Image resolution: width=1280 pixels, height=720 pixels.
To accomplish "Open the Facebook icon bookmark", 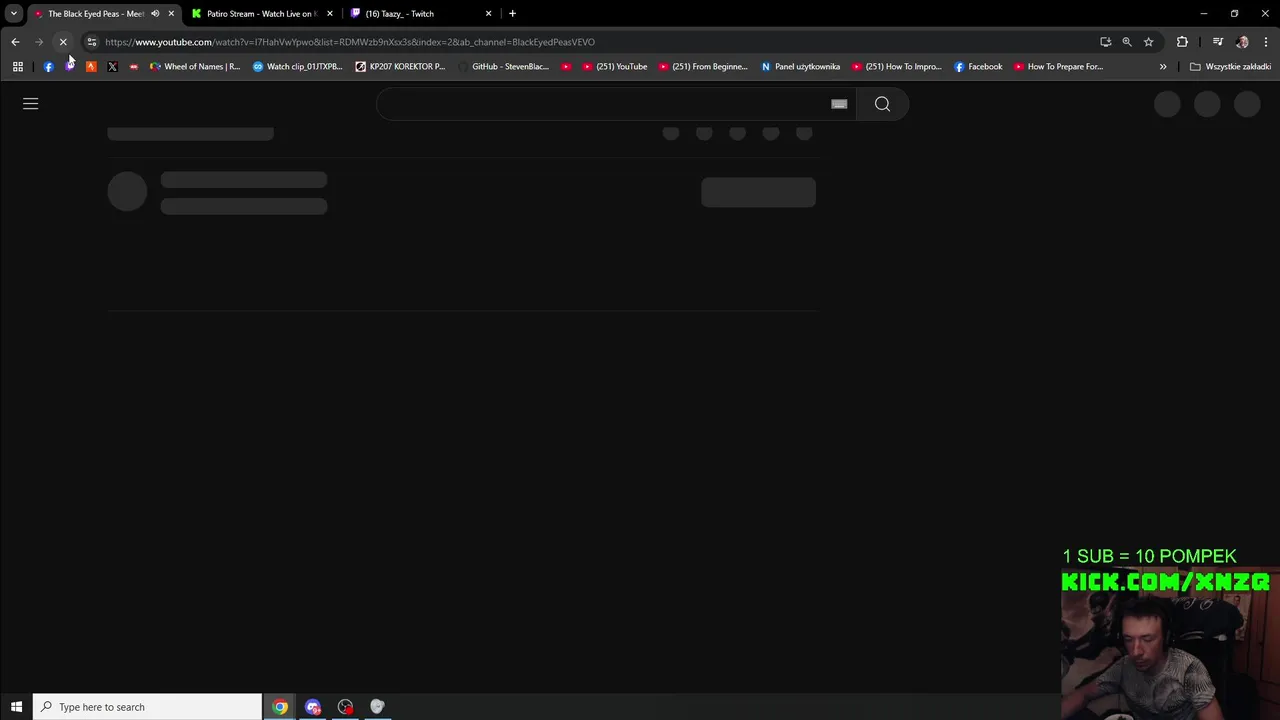I will coord(48,67).
